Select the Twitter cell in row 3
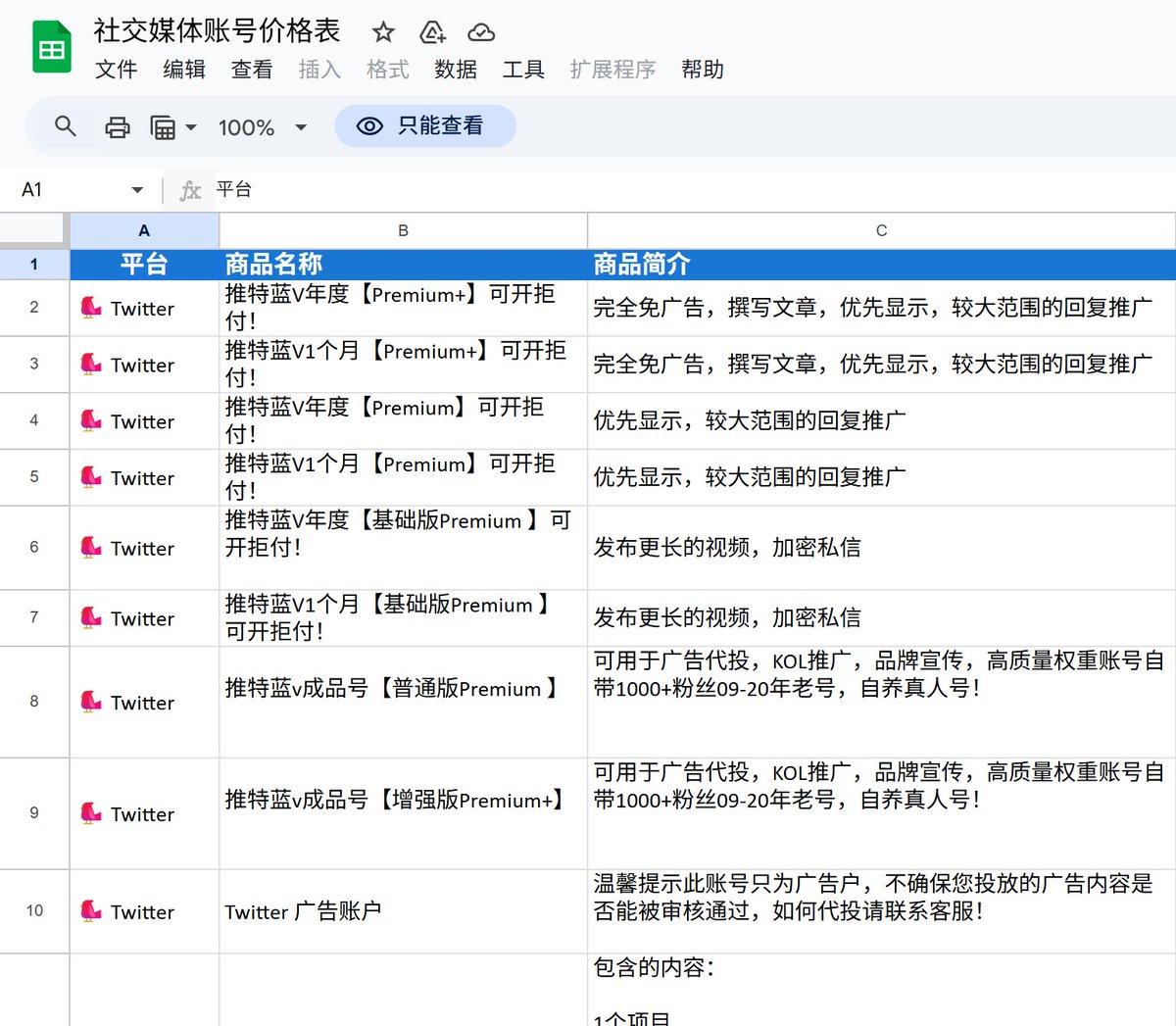The height and width of the screenshot is (1026, 1176). 144,365
